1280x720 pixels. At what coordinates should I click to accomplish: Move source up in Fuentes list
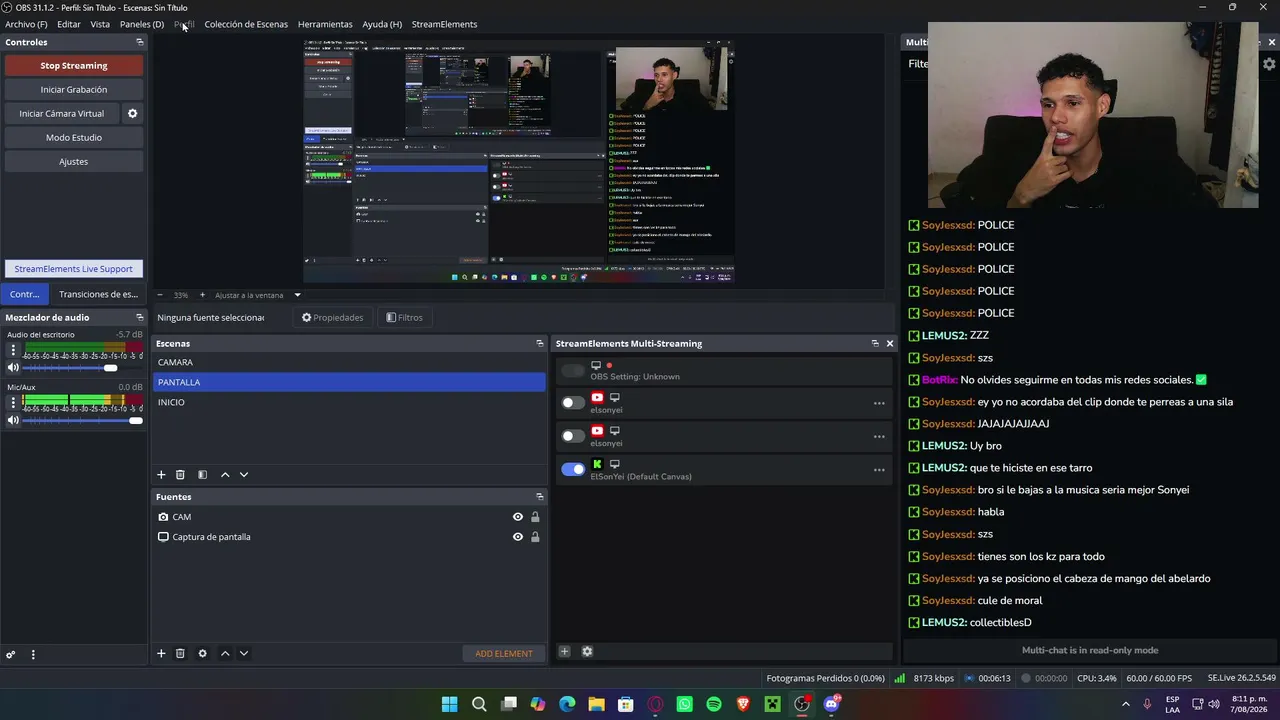point(225,654)
